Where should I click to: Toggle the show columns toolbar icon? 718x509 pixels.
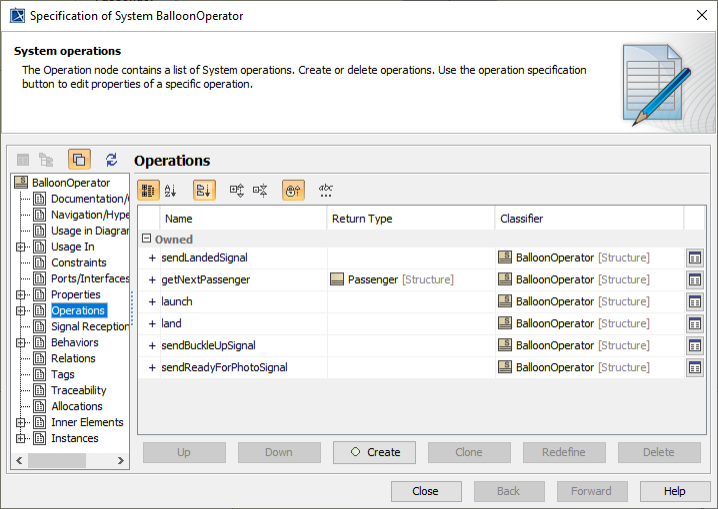(148, 190)
